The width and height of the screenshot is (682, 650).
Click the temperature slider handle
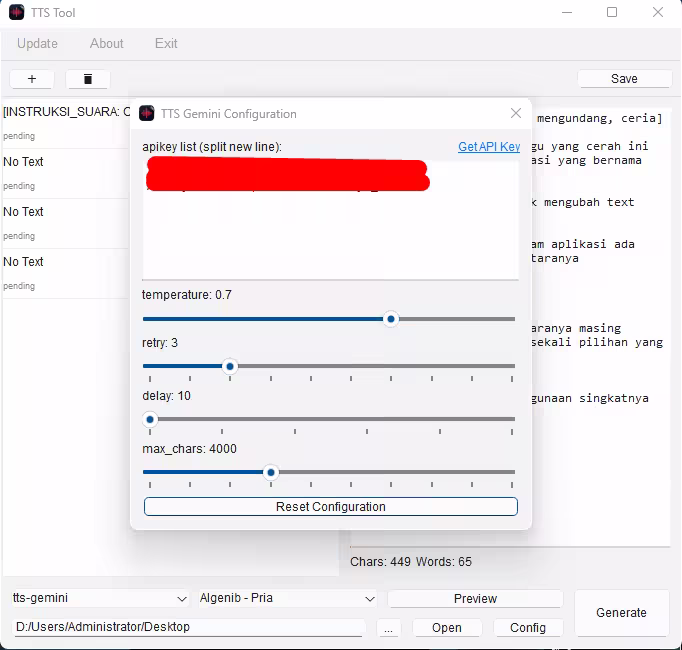tap(392, 319)
